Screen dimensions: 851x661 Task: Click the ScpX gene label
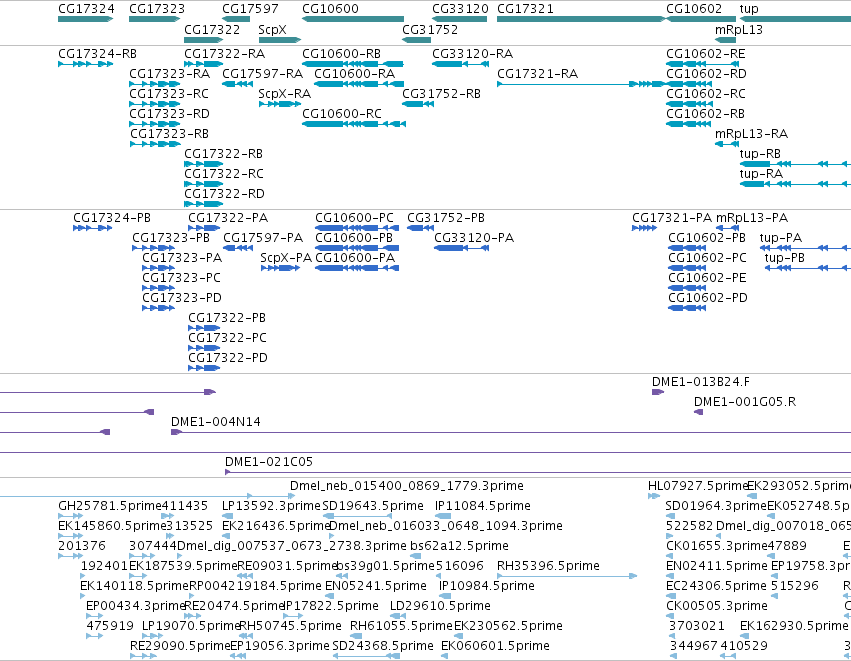click(272, 29)
